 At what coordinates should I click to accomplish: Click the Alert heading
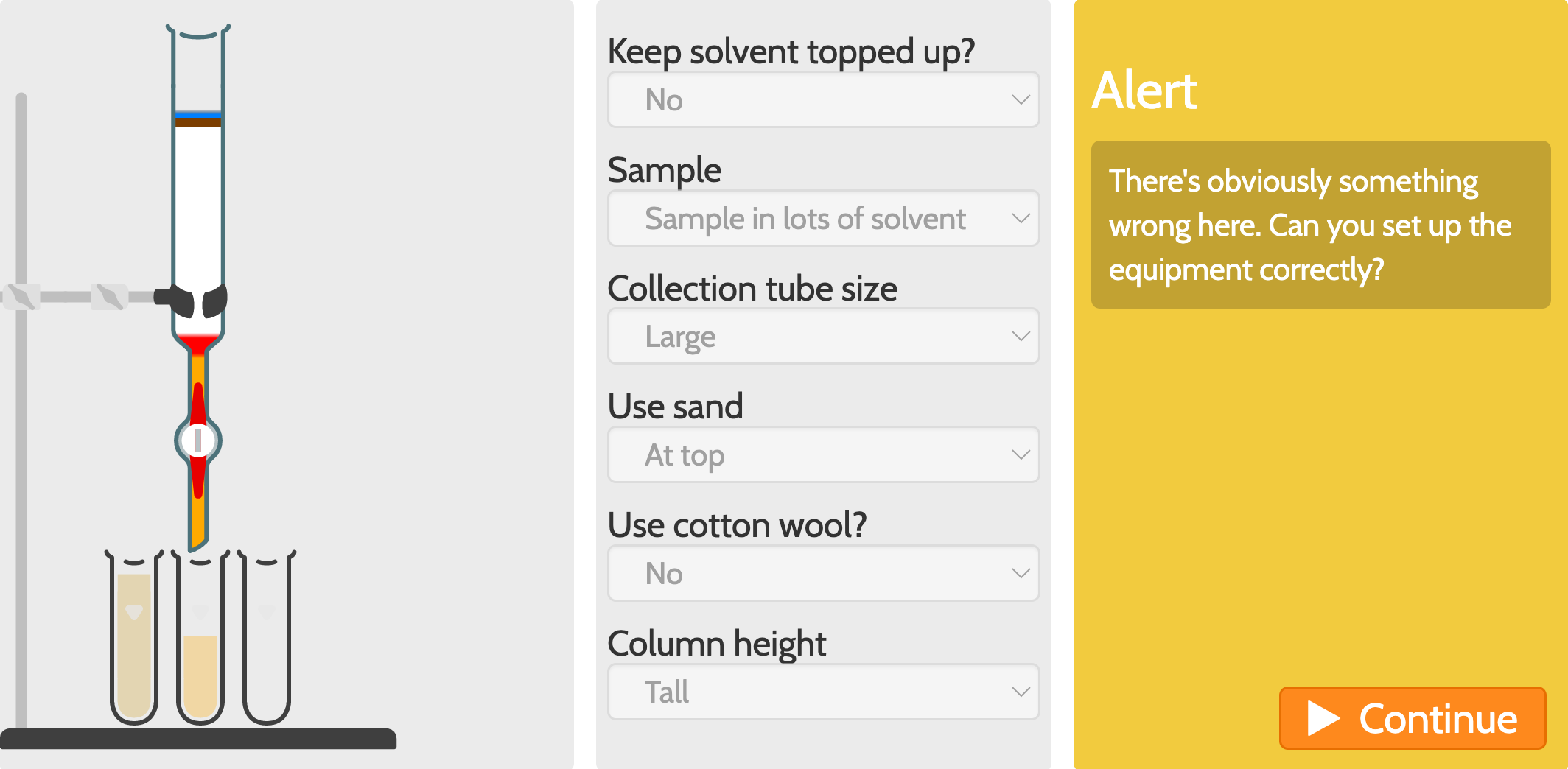(1144, 91)
